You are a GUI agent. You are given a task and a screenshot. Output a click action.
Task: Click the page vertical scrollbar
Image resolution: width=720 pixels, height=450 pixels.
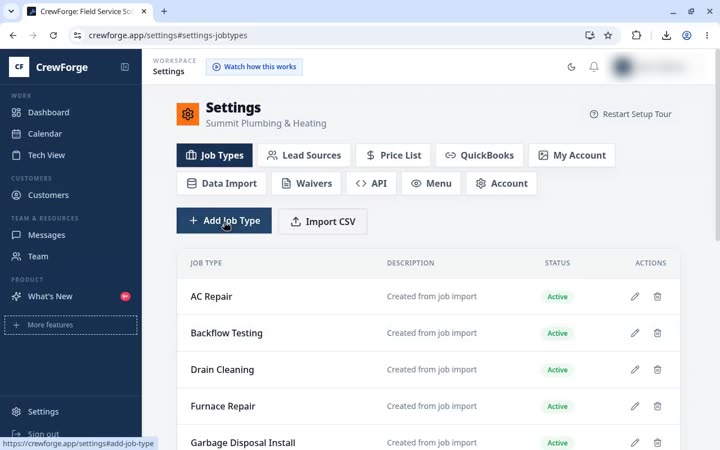[717, 145]
